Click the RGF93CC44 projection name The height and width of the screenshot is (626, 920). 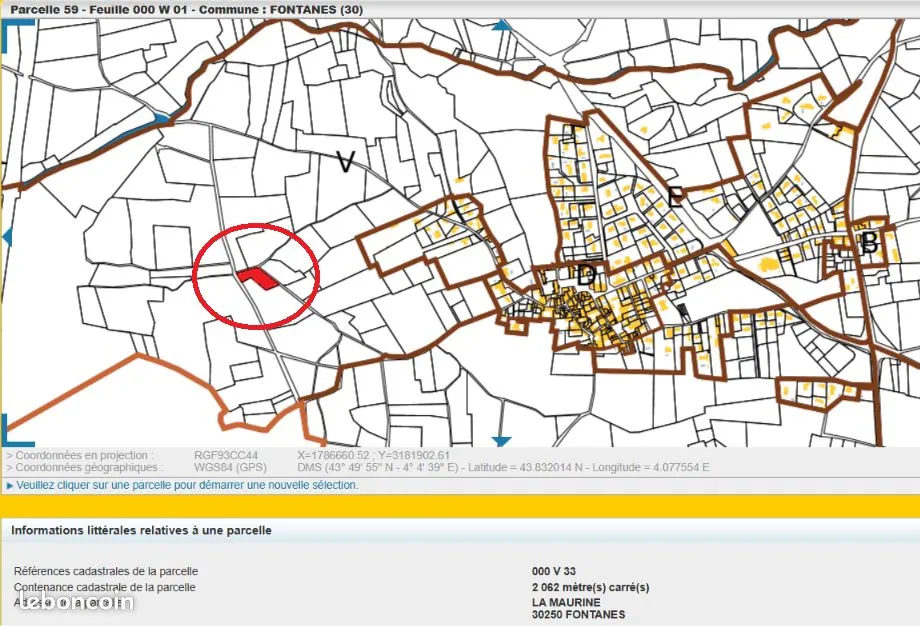226,455
